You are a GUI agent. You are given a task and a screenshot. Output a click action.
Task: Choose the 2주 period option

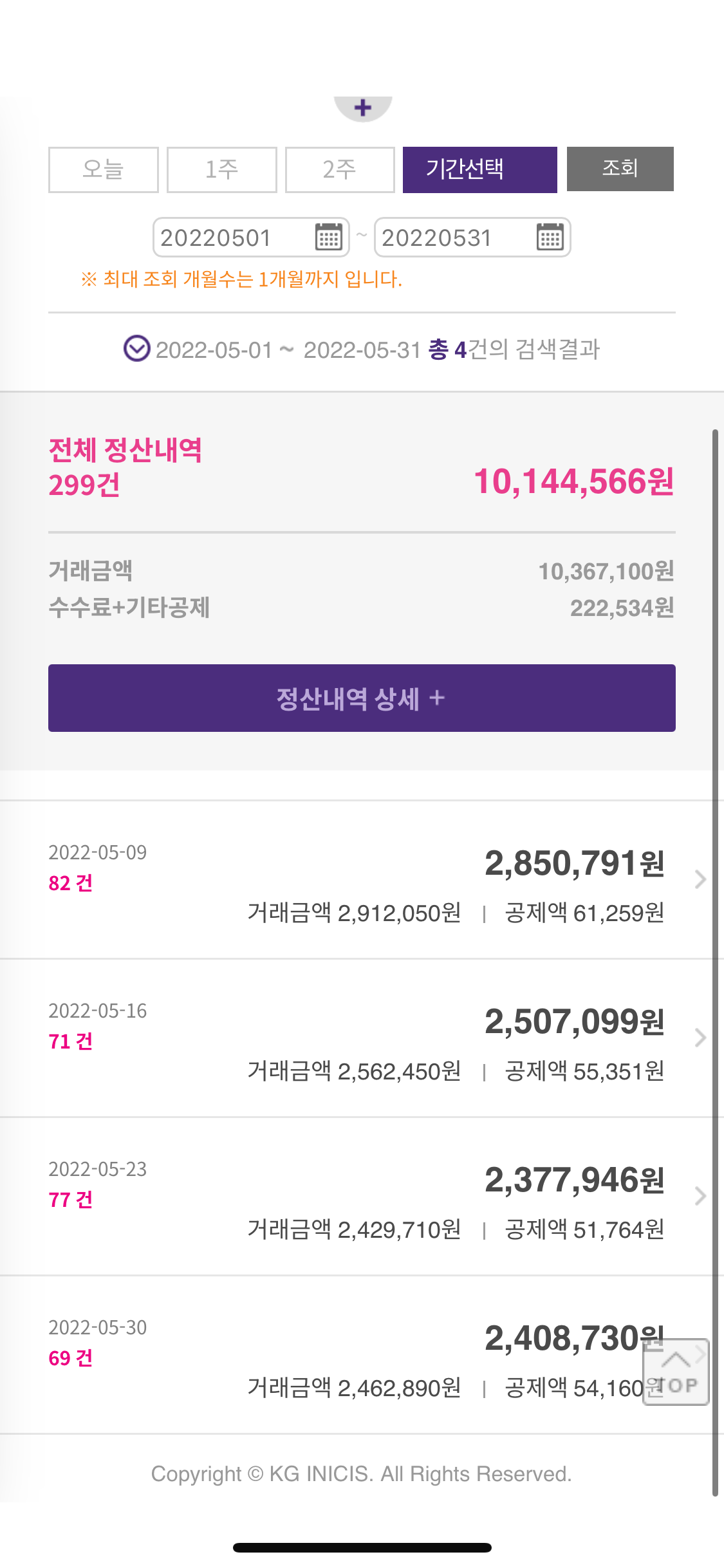[x=340, y=169]
